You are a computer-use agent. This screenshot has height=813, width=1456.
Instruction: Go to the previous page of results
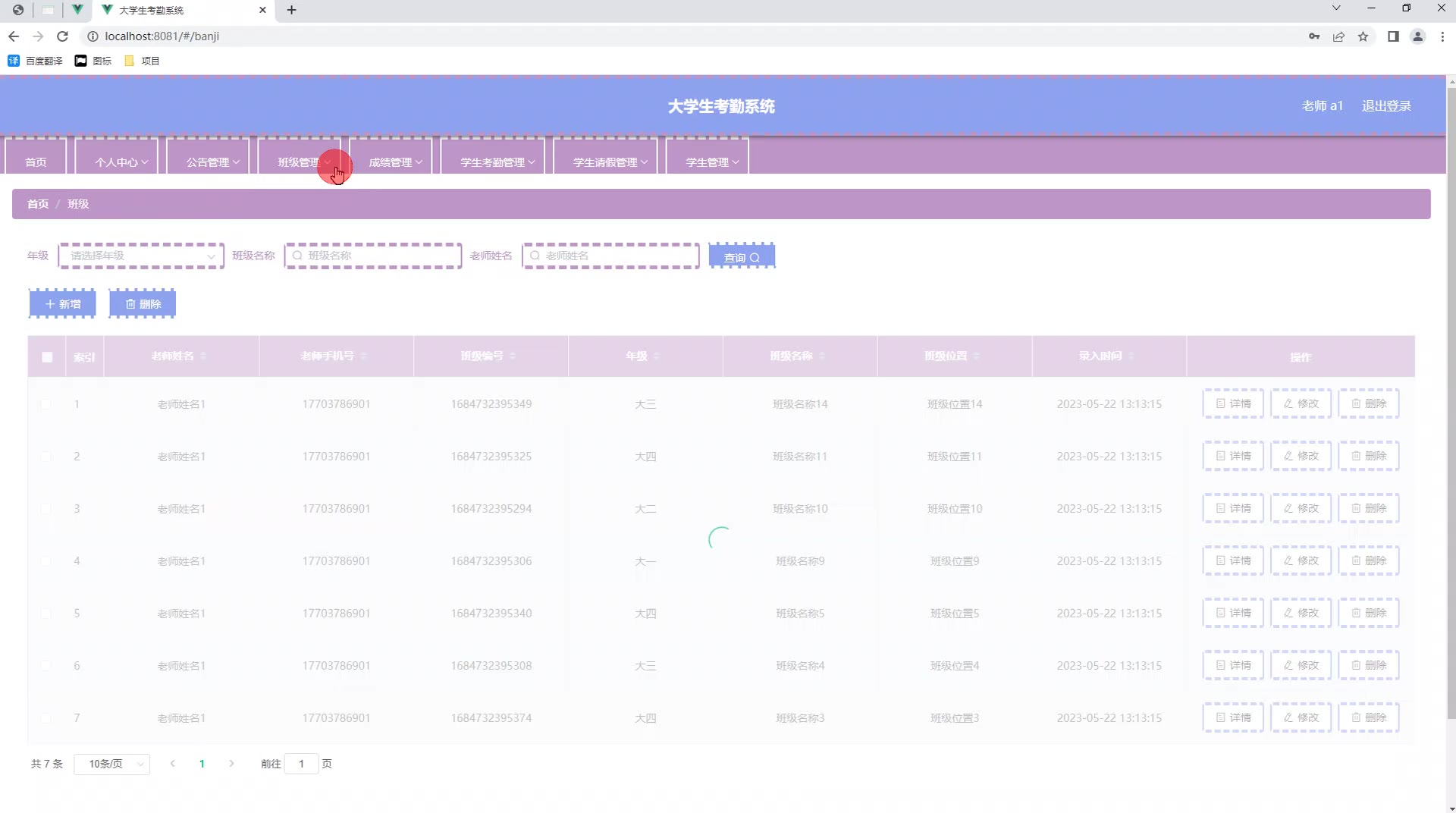point(173,764)
